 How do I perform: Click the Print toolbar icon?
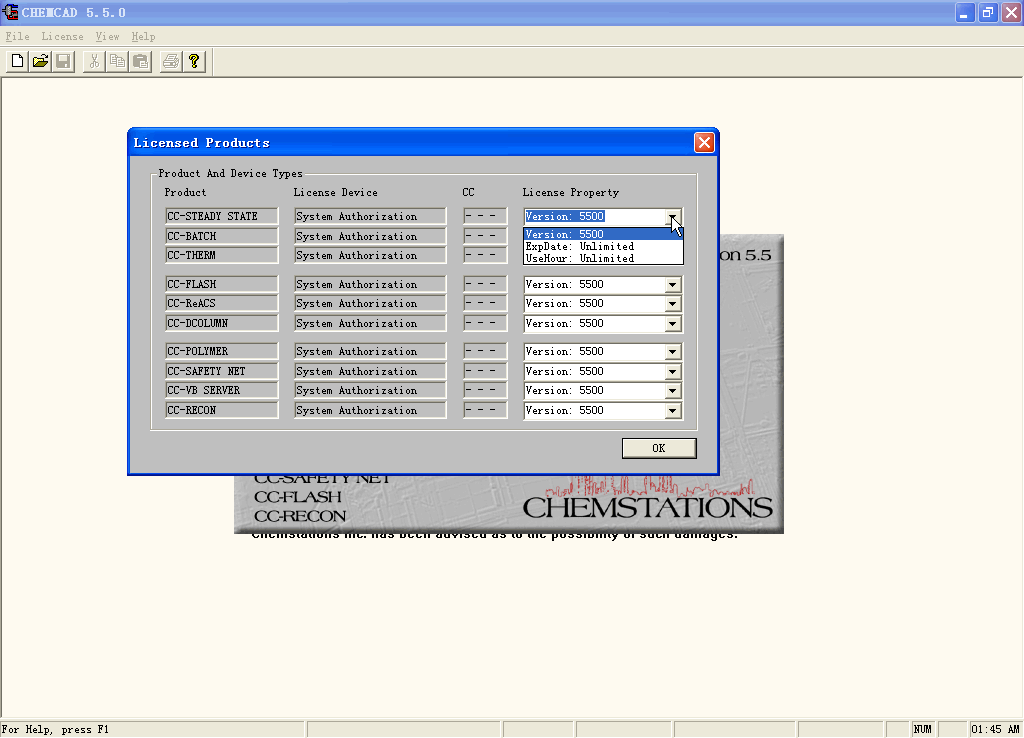tap(171, 61)
